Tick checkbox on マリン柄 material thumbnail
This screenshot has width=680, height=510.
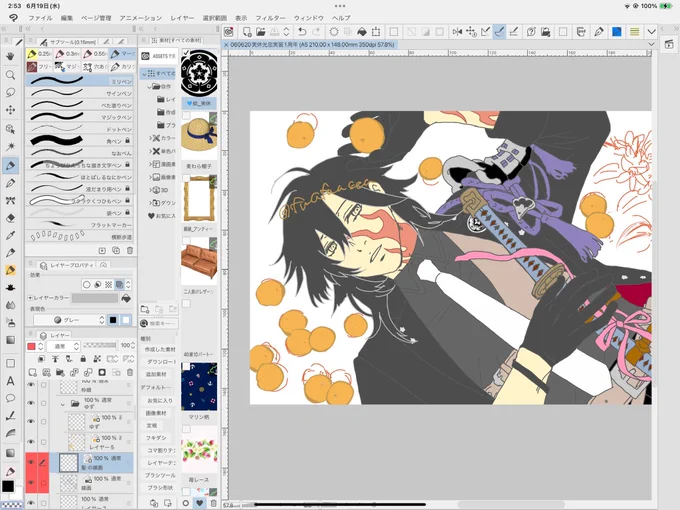click(186, 366)
